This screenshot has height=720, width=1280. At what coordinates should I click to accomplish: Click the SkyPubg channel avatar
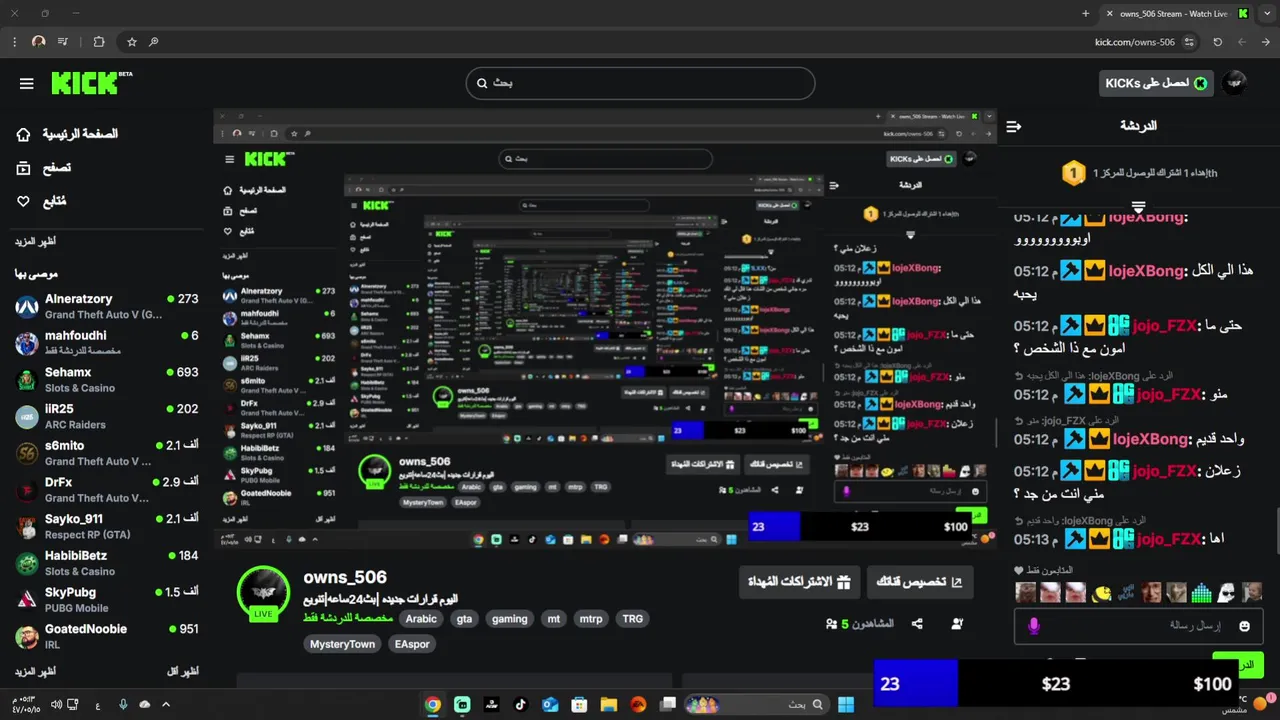coord(27,600)
